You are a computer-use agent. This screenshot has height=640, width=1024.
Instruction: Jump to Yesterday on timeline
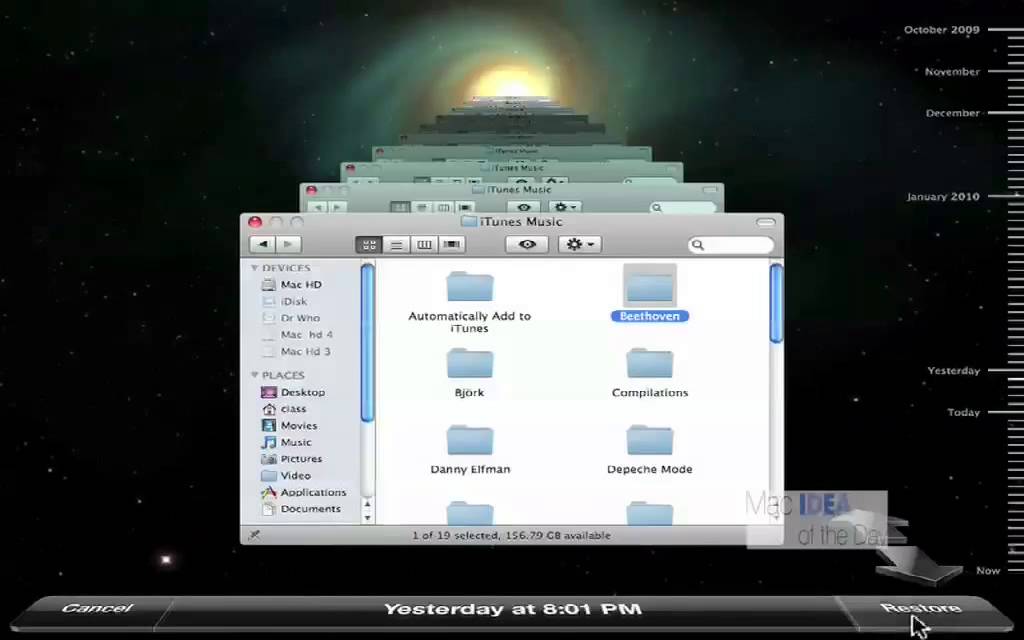click(953, 371)
